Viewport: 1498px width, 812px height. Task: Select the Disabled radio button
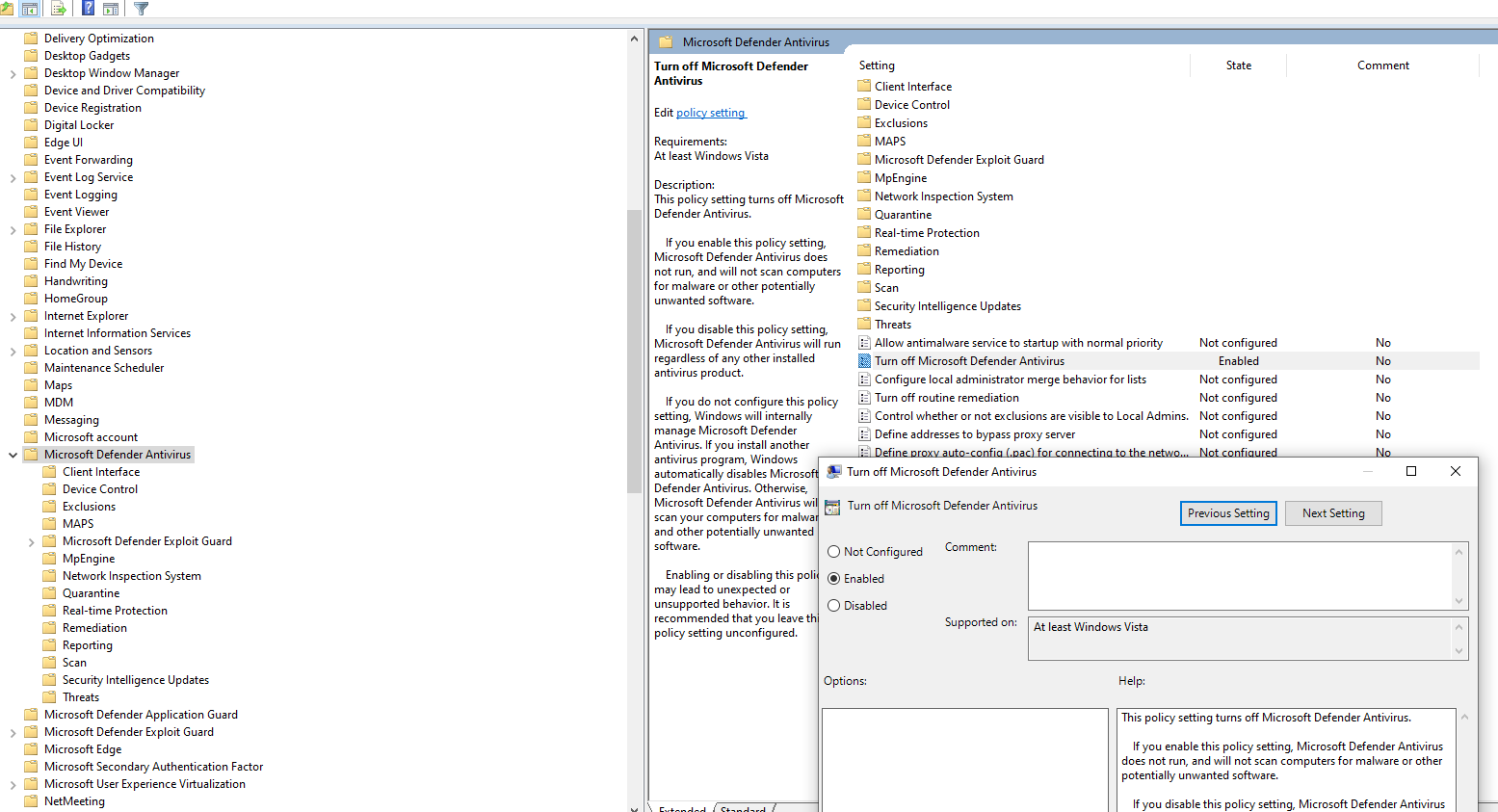tap(834, 606)
